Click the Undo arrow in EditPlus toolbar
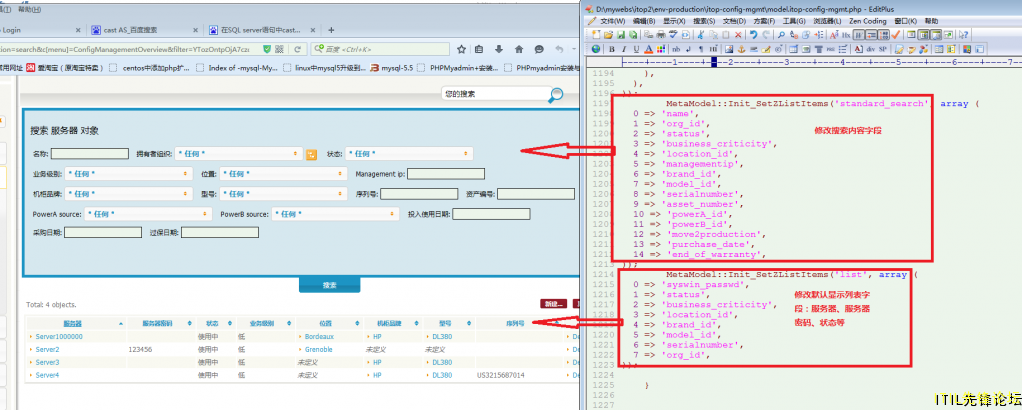Screen dimensions: 1022x410 [753, 35]
